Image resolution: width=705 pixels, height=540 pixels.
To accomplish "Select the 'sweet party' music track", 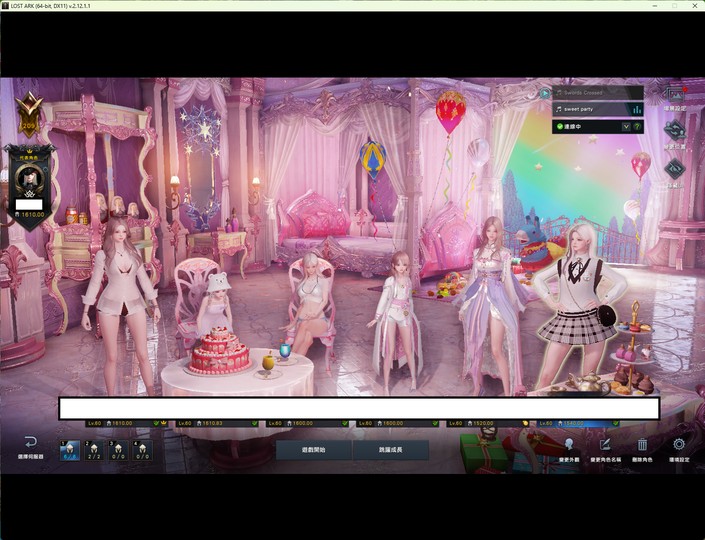I will point(598,109).
